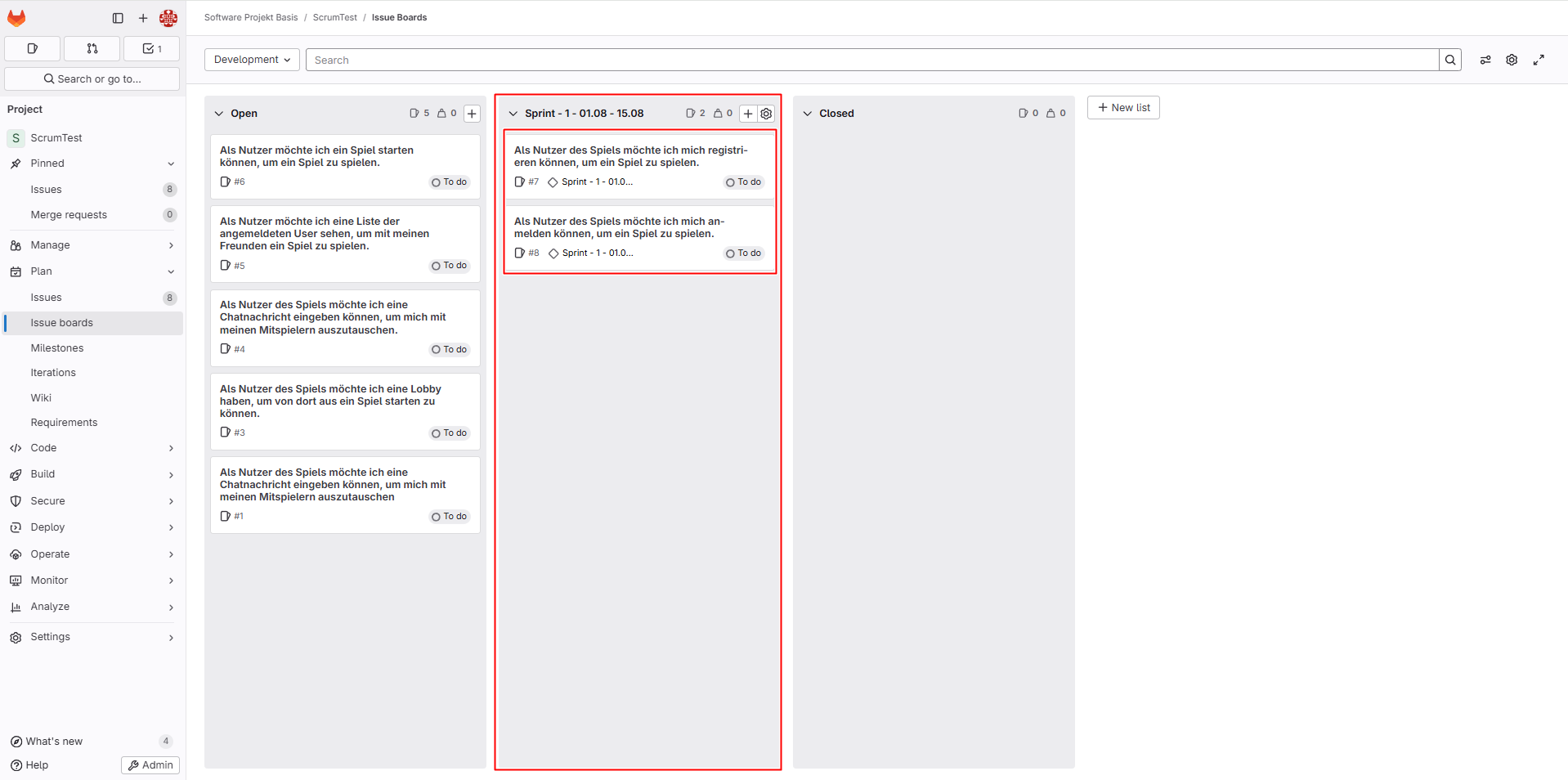Open the Development board dropdown
The image size is (1568, 780).
click(252, 60)
